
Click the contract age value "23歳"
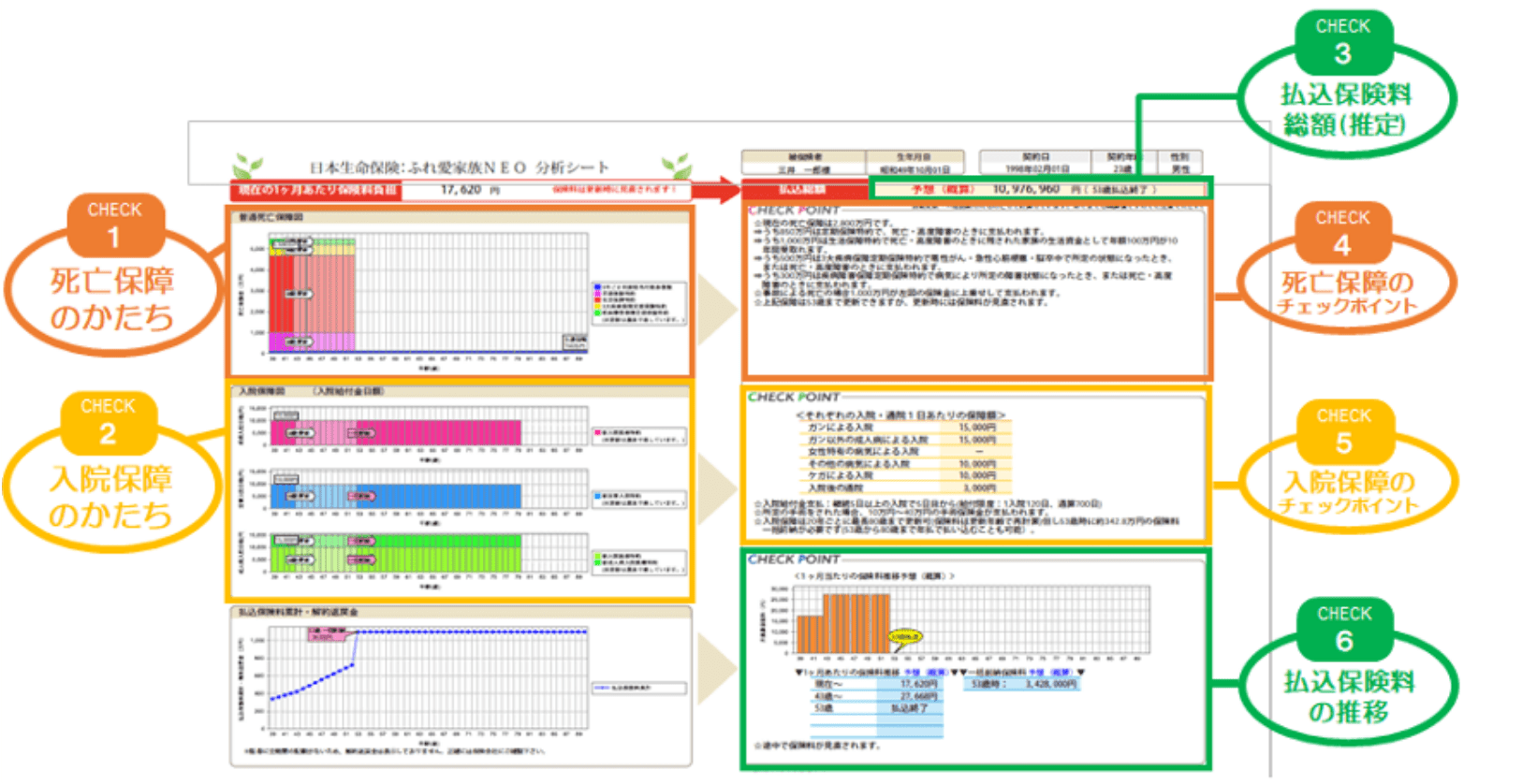tap(1123, 169)
